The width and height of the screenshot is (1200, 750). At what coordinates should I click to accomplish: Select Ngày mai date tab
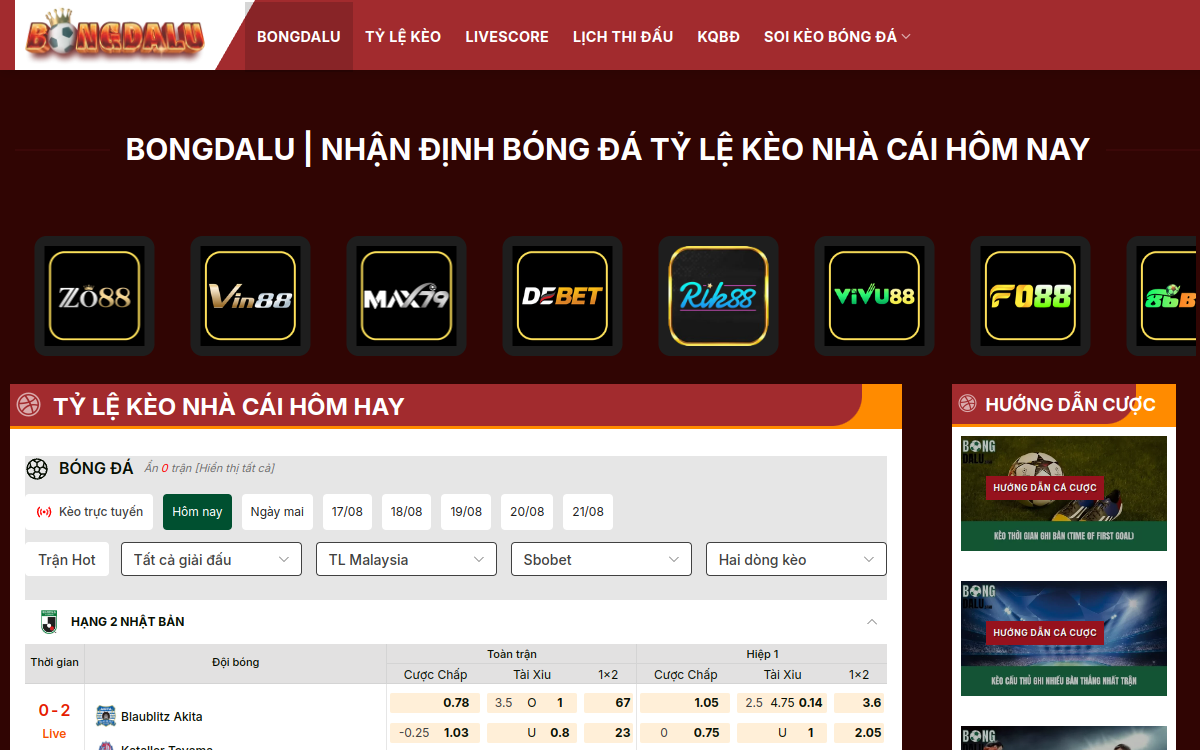[x=277, y=512]
